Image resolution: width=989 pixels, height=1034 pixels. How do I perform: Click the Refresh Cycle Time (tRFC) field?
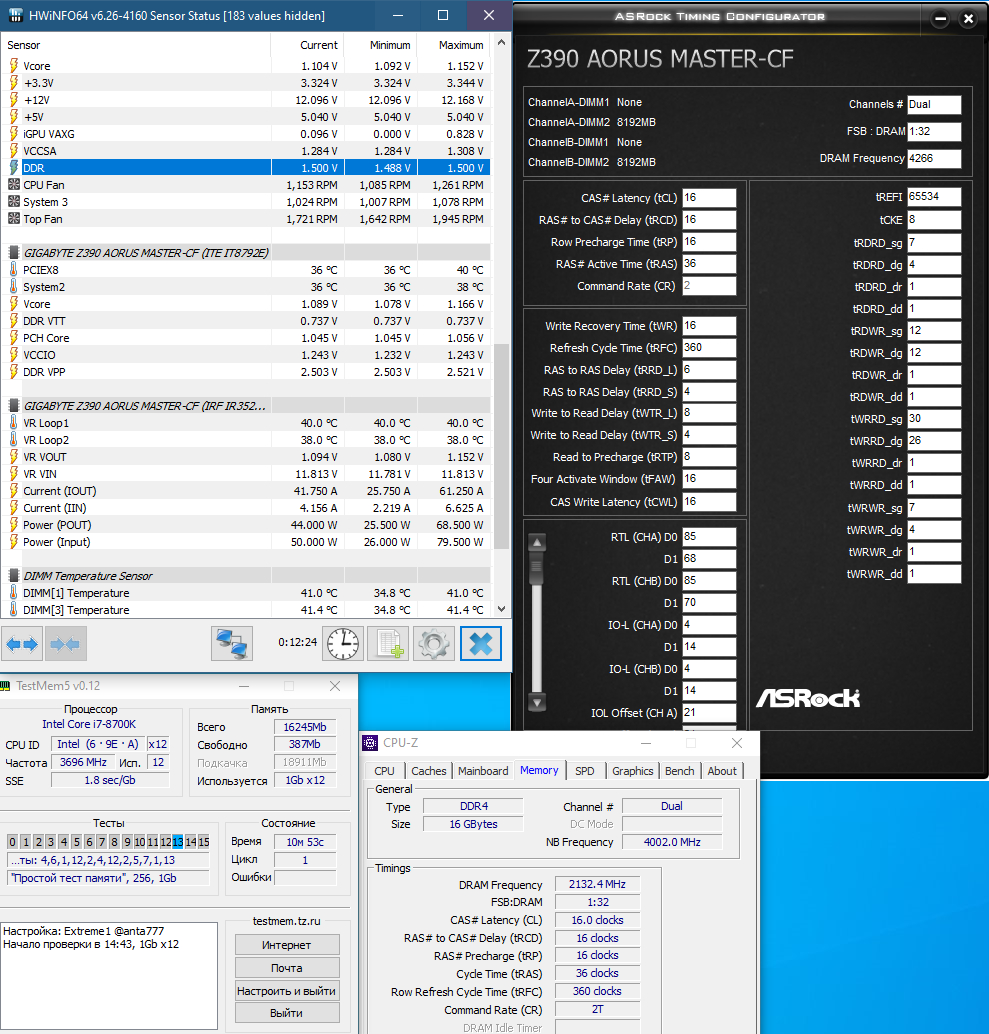coord(709,348)
